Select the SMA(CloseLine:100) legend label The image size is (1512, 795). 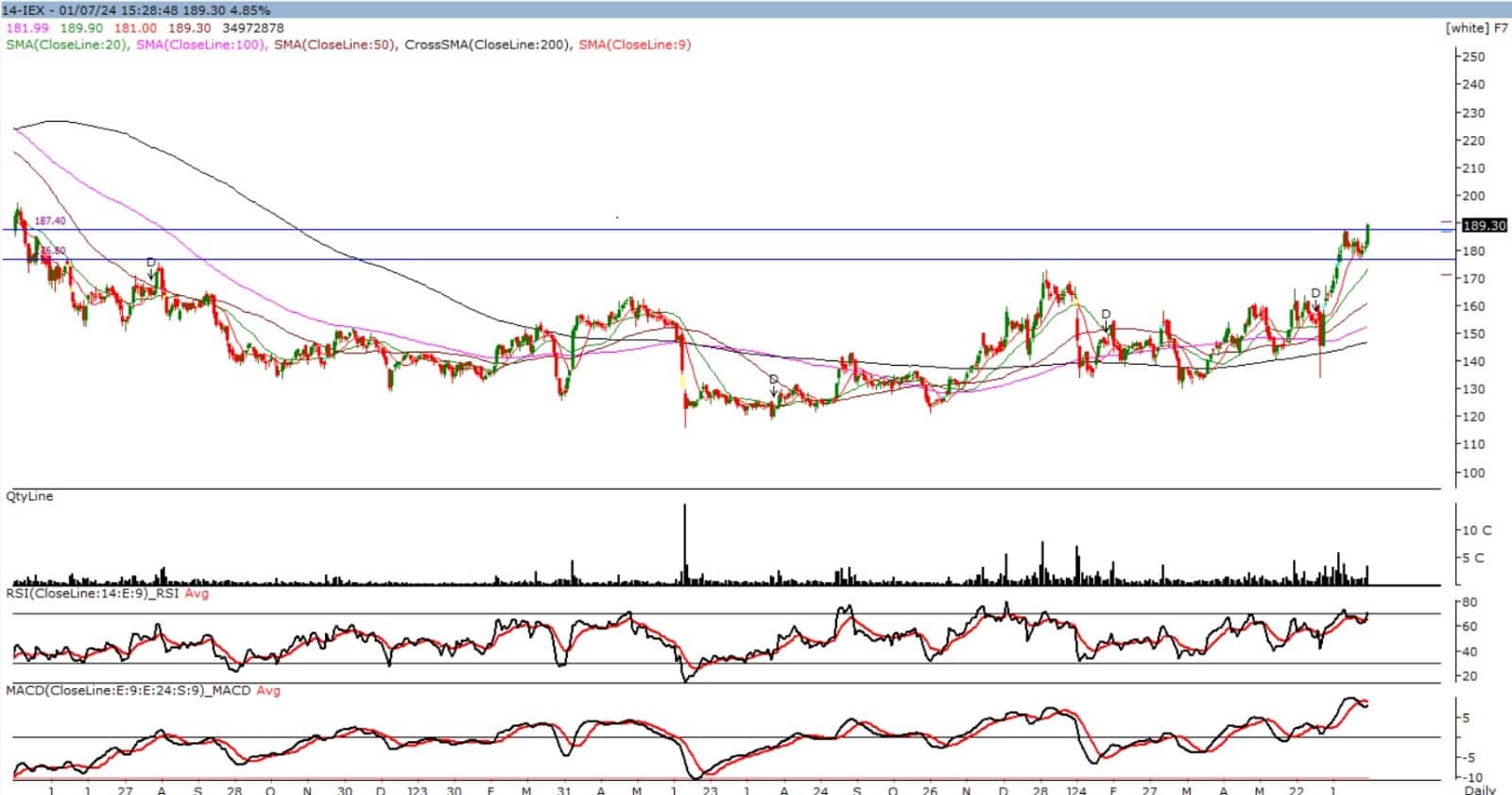click(x=200, y=44)
